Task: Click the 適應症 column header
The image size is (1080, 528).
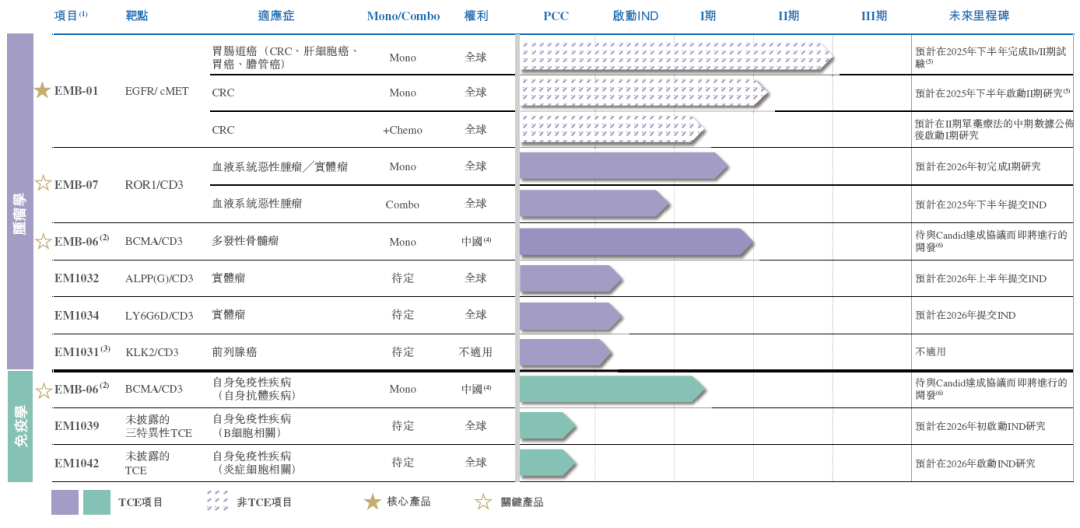Action: tap(276, 16)
